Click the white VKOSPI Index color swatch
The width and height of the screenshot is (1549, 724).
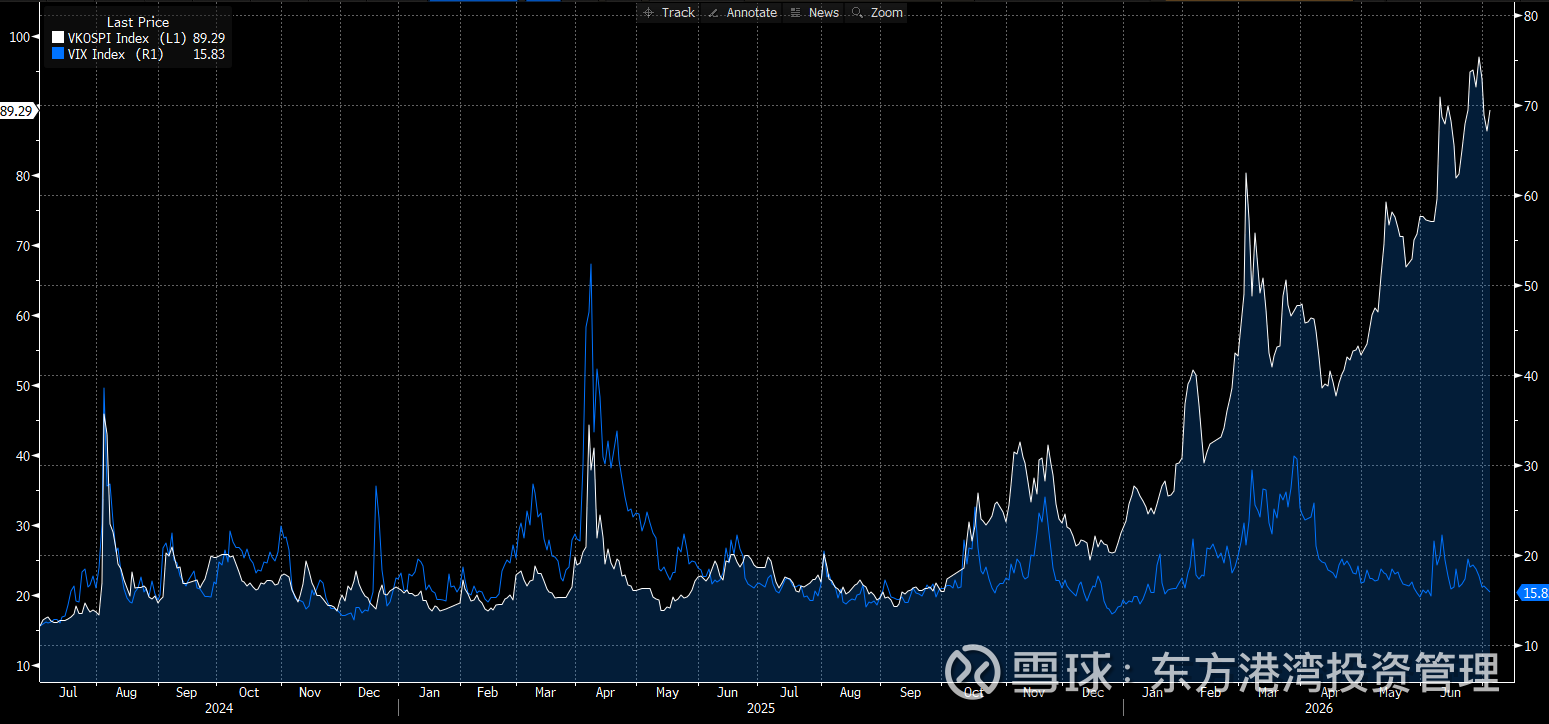58,38
